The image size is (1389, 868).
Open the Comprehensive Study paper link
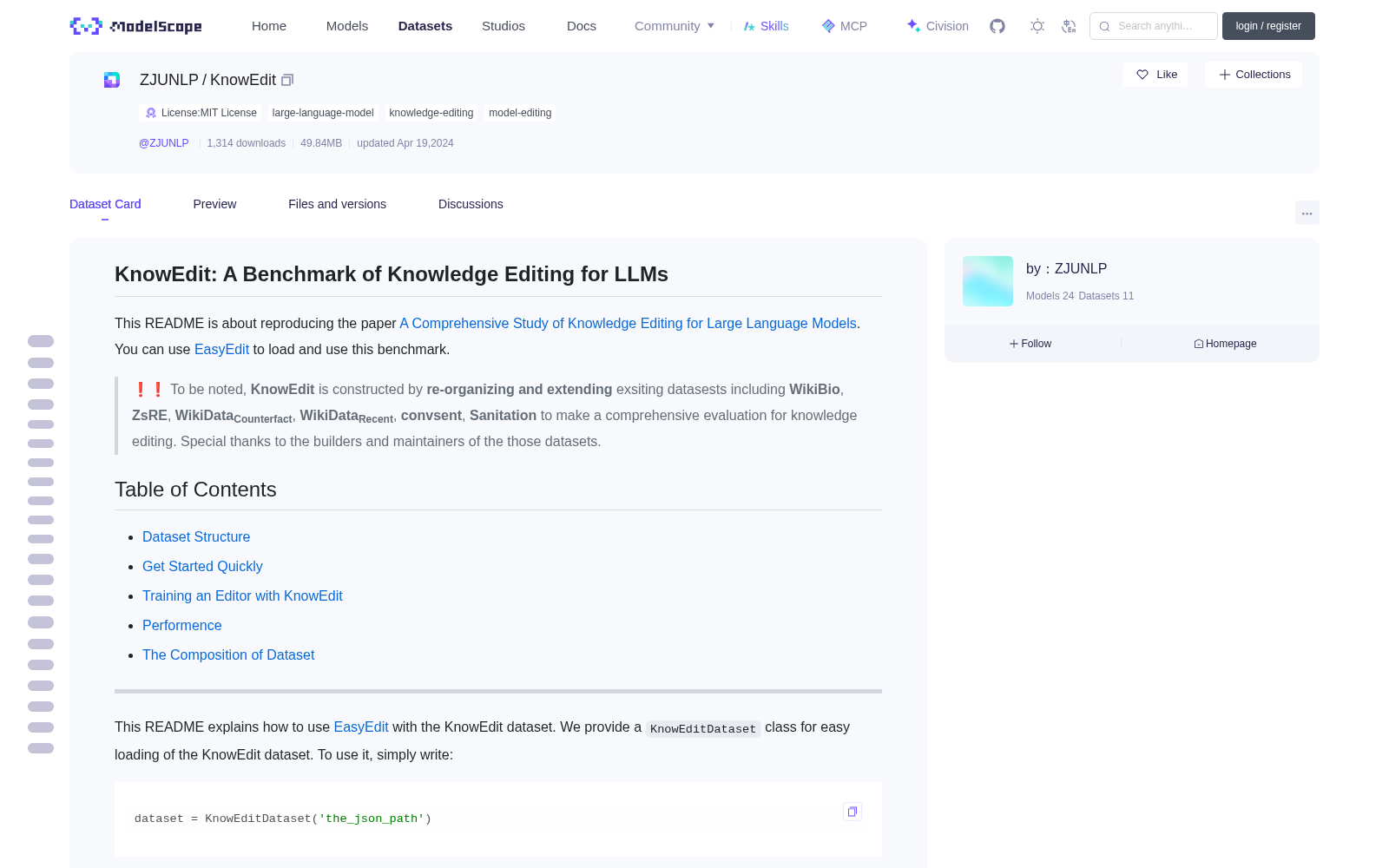pyautogui.click(x=628, y=323)
